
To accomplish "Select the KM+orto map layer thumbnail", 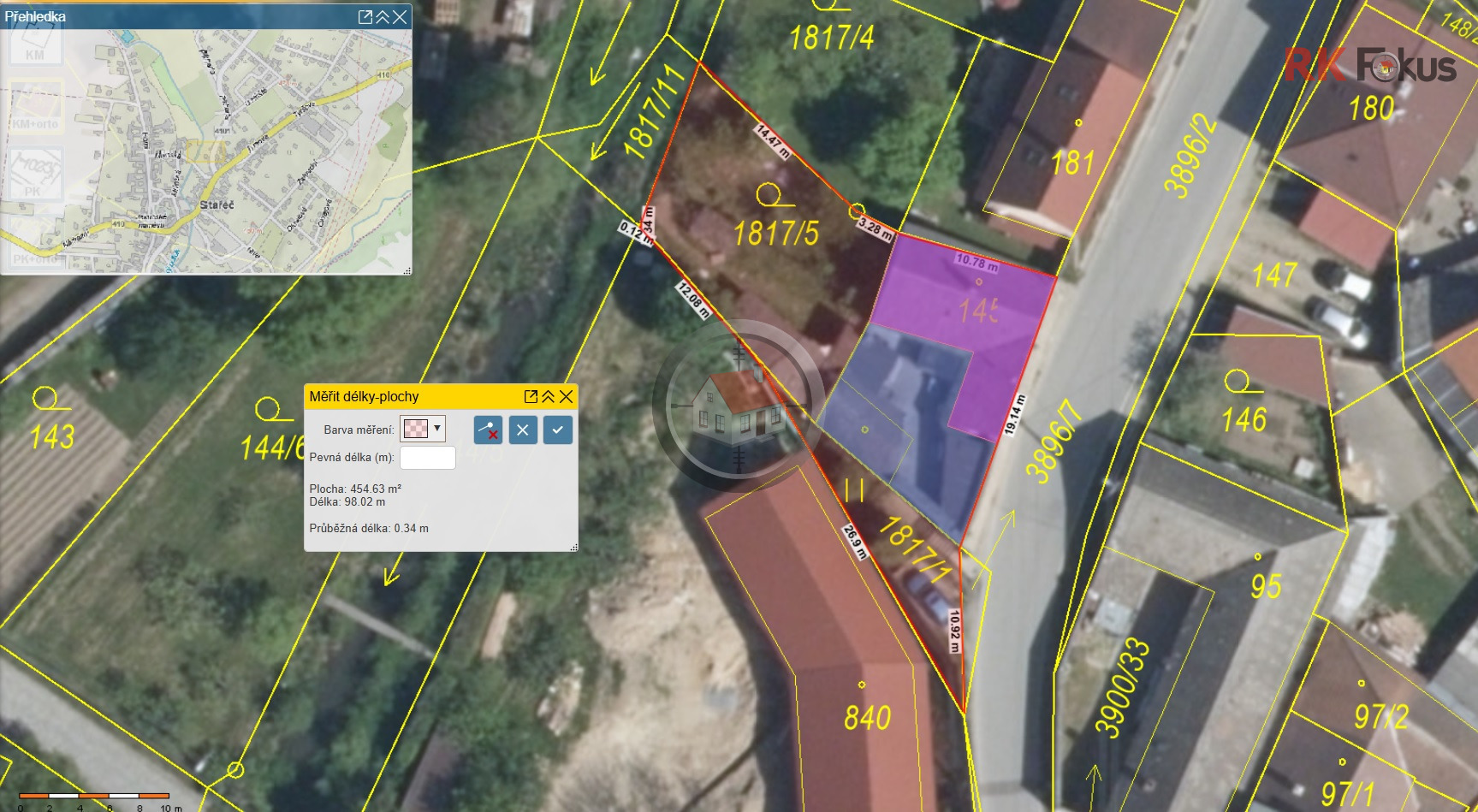I will [35, 106].
